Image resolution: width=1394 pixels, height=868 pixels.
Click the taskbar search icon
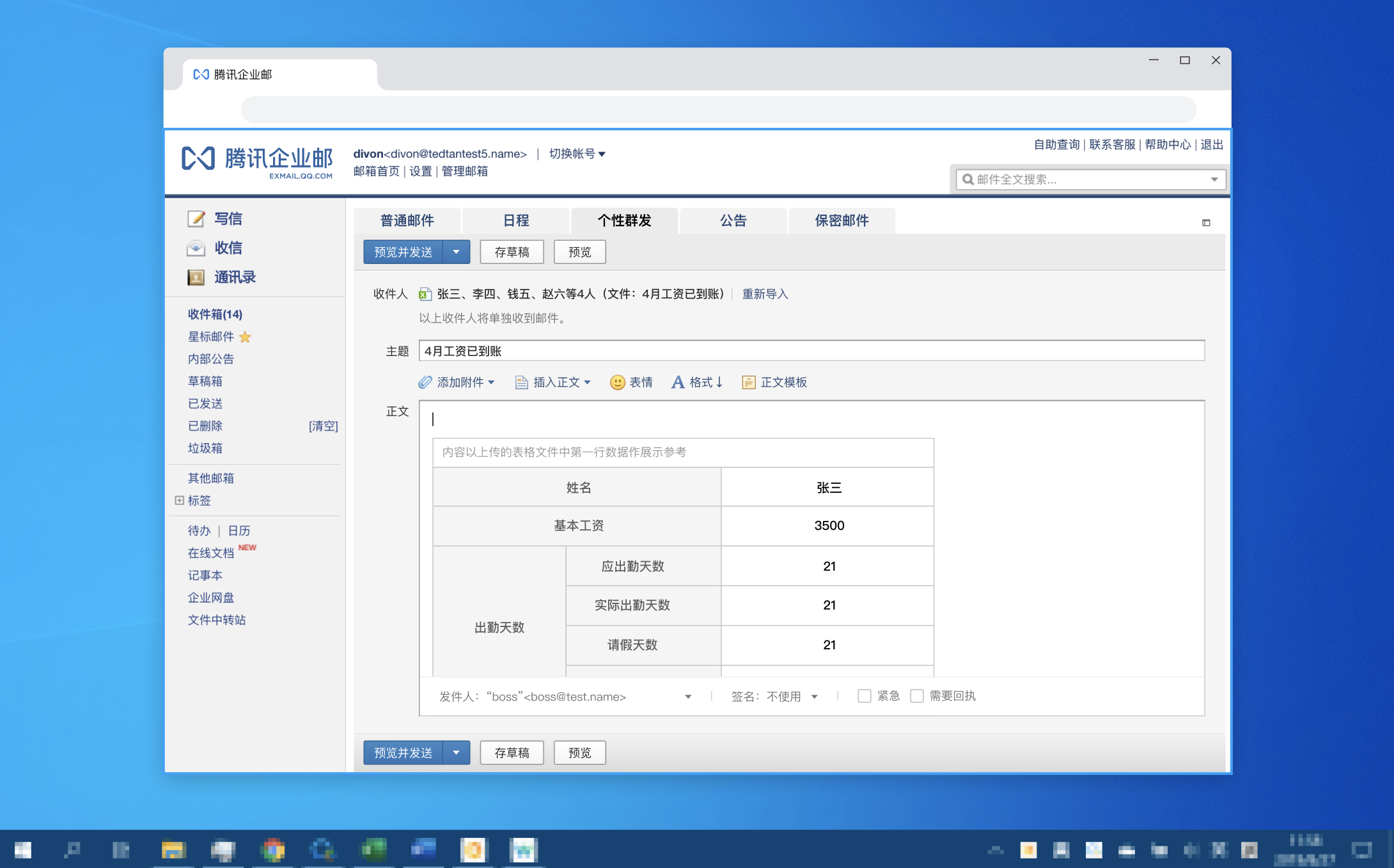coord(72,849)
